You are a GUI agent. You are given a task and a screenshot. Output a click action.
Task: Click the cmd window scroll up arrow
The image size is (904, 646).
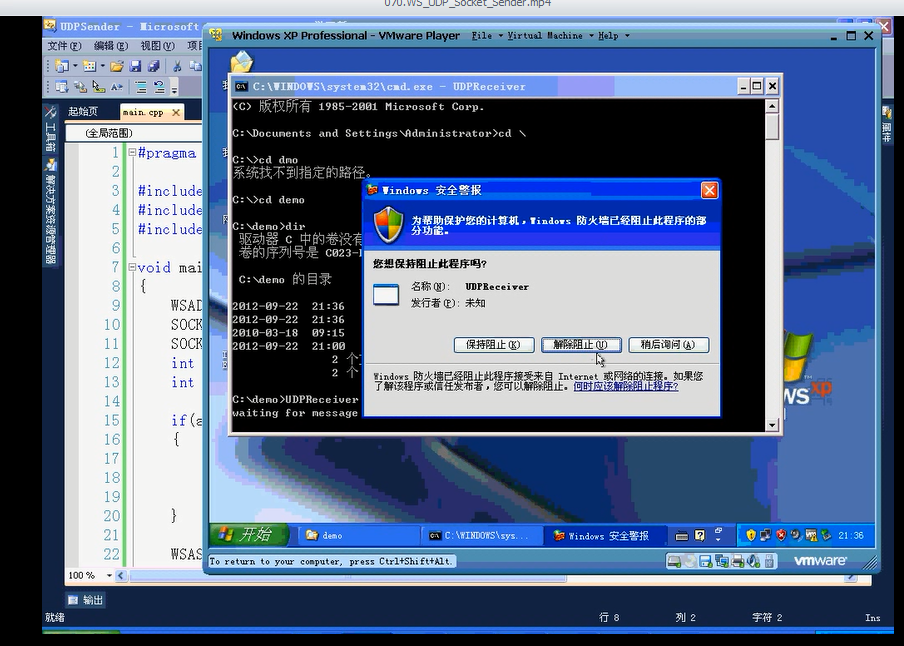772,106
